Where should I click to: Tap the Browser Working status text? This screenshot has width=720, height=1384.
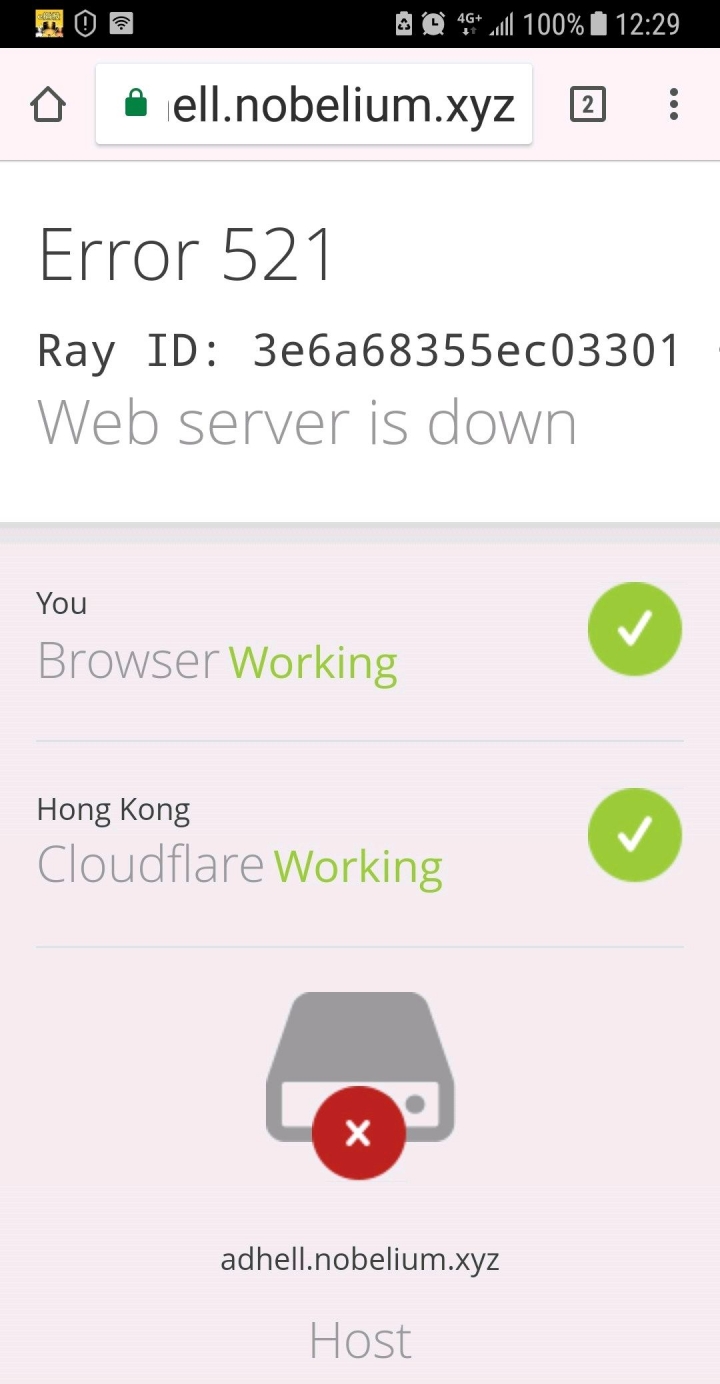(217, 662)
